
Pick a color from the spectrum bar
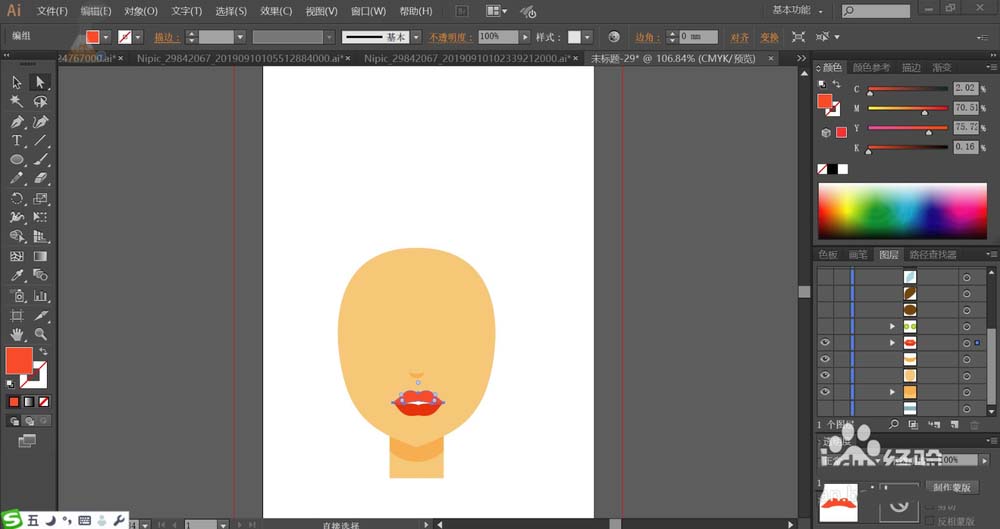[x=902, y=211]
